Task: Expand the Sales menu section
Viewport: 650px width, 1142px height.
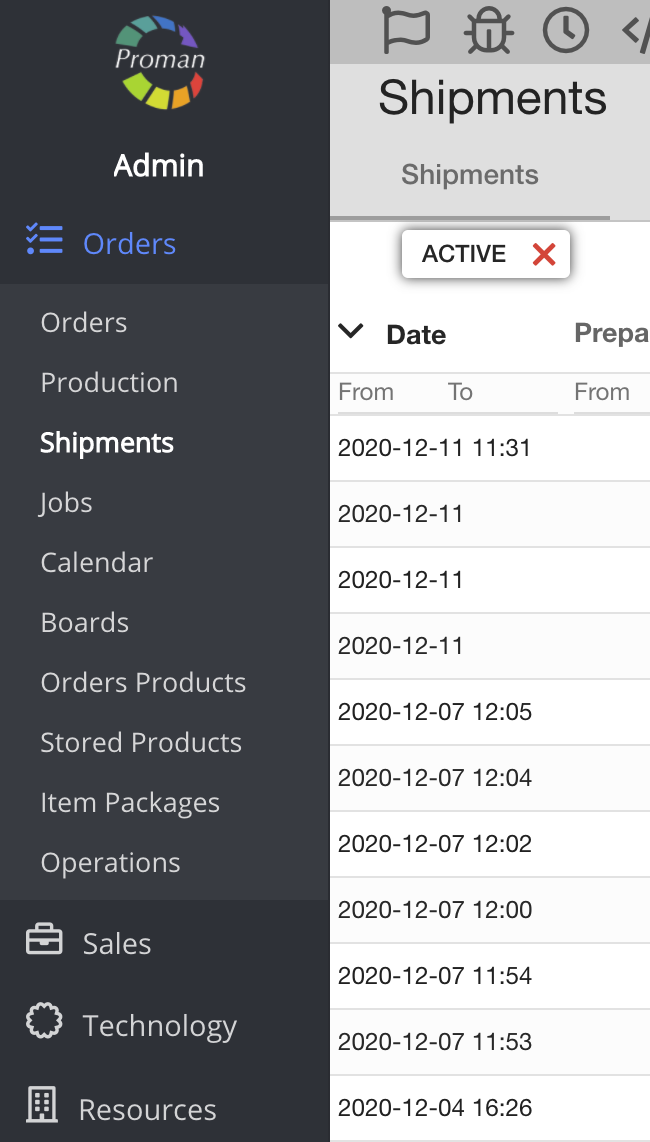Action: [117, 943]
